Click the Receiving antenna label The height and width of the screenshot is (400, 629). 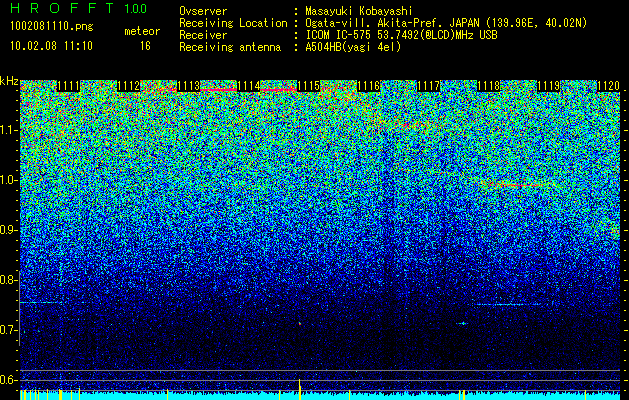230,47
